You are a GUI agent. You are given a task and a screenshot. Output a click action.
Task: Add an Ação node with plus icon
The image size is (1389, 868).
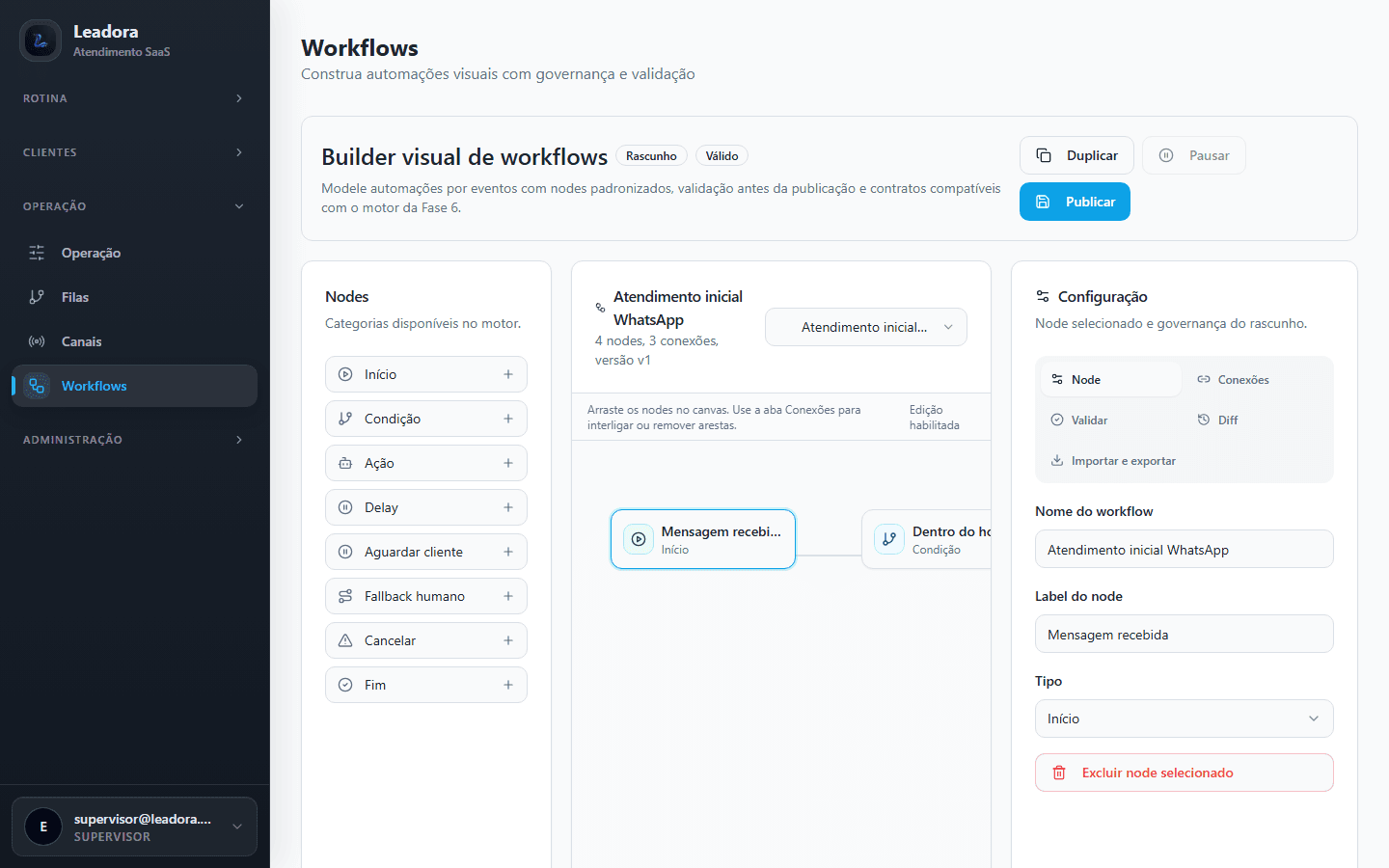pyautogui.click(x=508, y=463)
